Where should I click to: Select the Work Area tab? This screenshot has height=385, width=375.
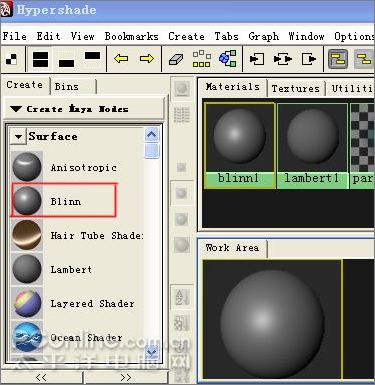point(233,248)
